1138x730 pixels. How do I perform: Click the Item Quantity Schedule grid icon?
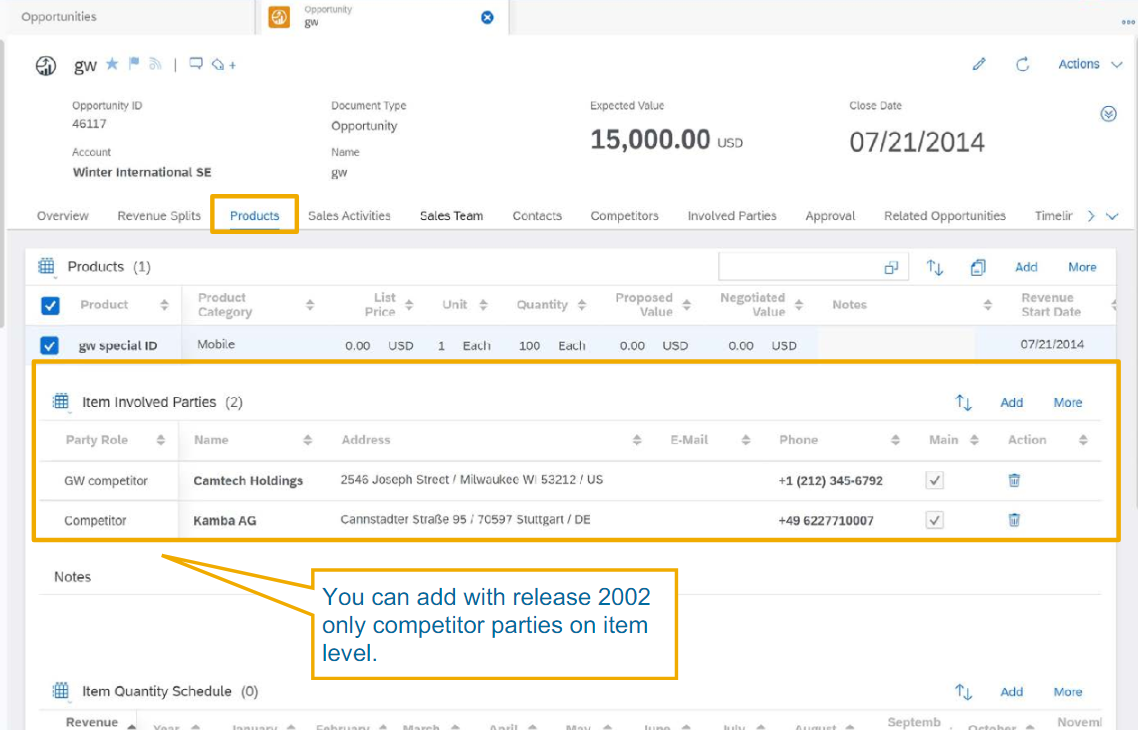coord(61,691)
